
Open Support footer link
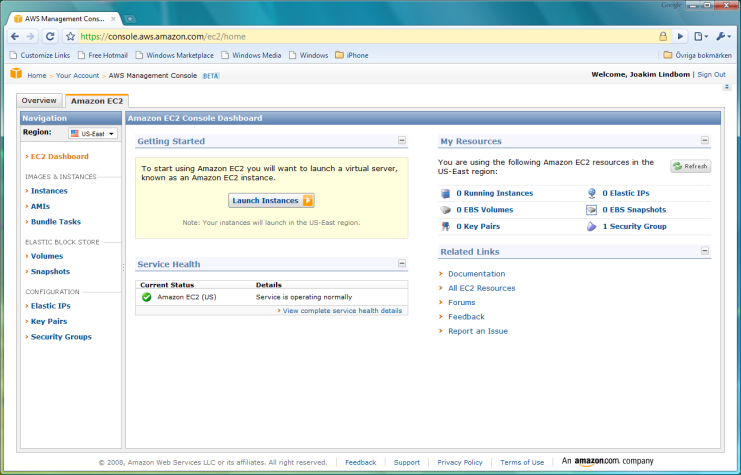point(407,462)
